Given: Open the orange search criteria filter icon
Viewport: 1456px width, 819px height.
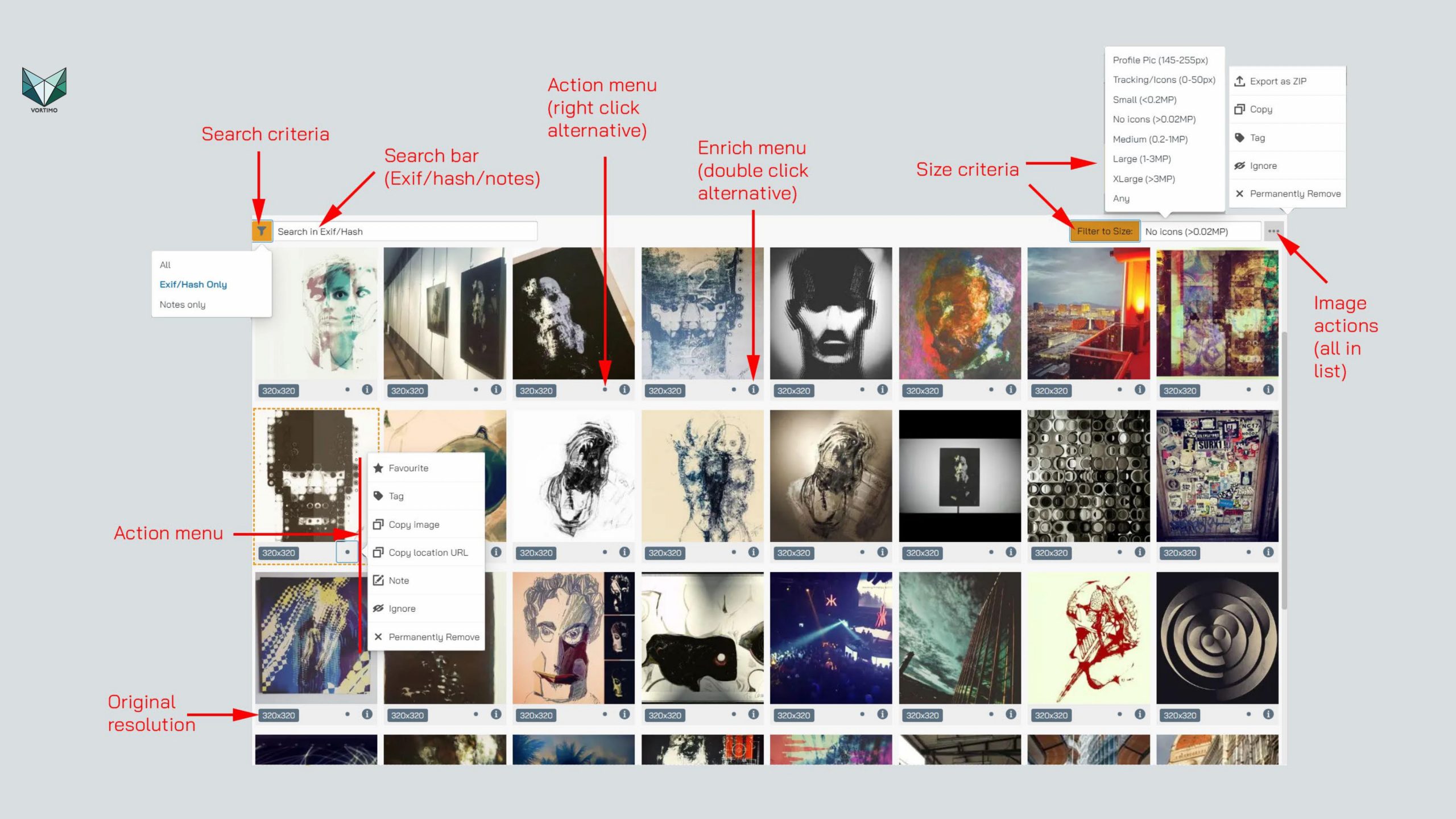Looking at the screenshot, I should 262,231.
